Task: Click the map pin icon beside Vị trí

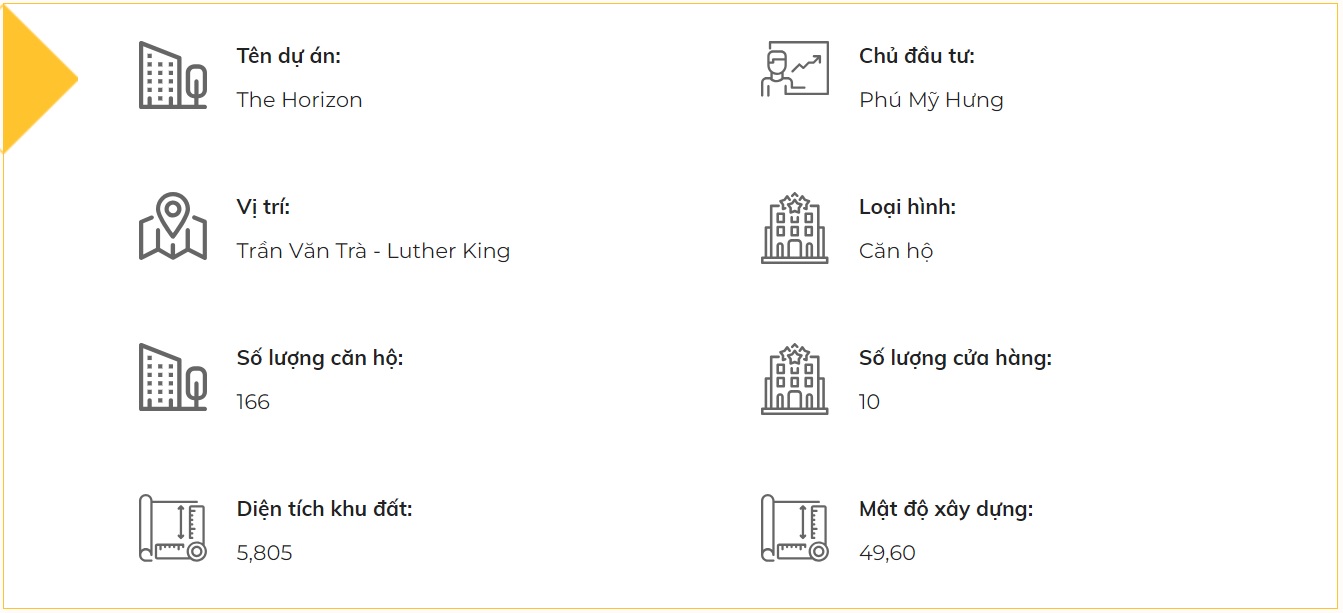Action: tap(172, 226)
